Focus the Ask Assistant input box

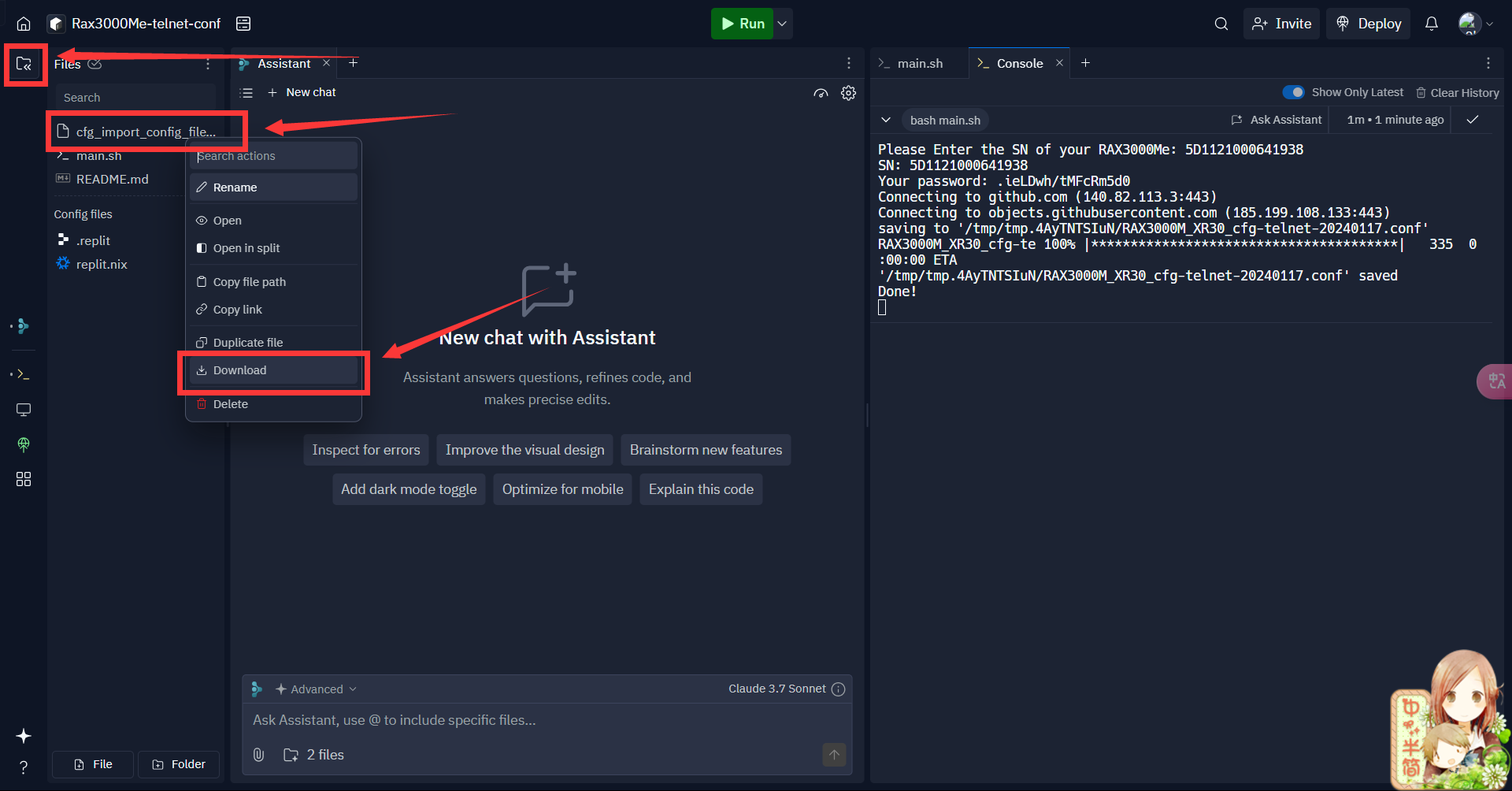coord(547,720)
